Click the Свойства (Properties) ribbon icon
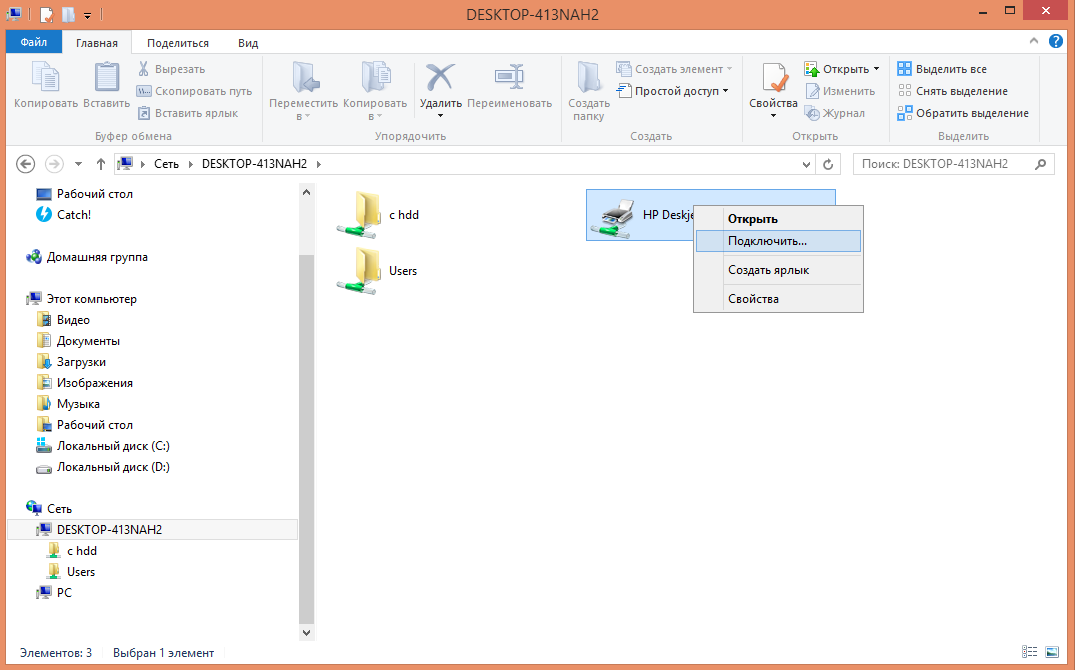1075x670 pixels. click(773, 80)
